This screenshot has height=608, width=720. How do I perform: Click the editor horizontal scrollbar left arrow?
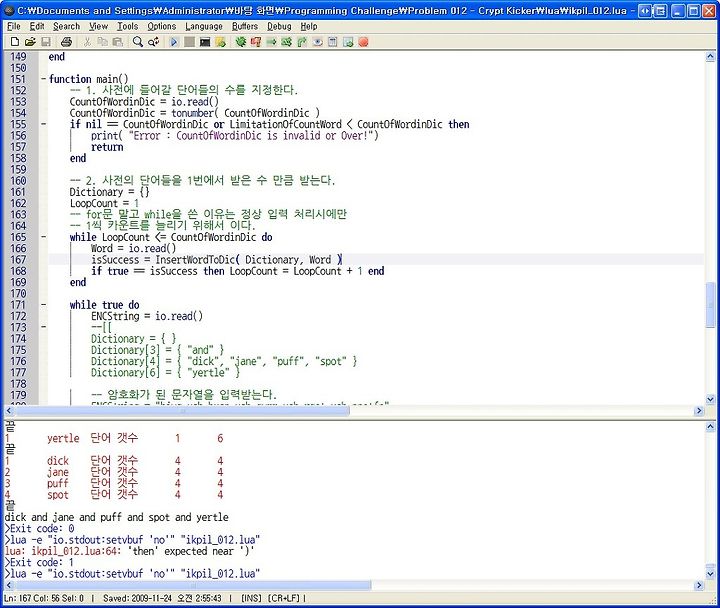[9, 411]
